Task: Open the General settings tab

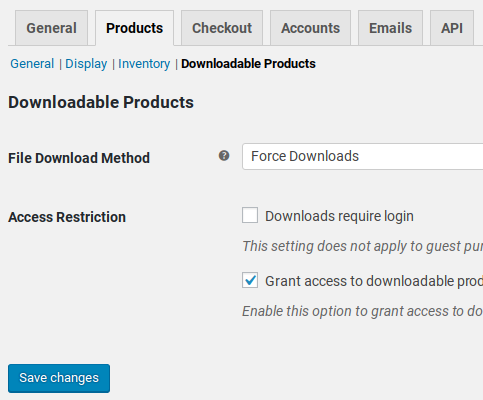Action: pos(51,28)
